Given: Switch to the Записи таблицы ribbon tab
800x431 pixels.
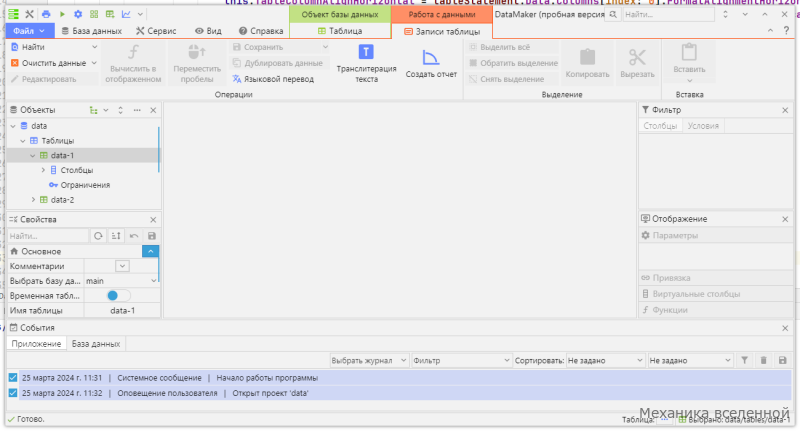Looking at the screenshot, I should point(442,32).
